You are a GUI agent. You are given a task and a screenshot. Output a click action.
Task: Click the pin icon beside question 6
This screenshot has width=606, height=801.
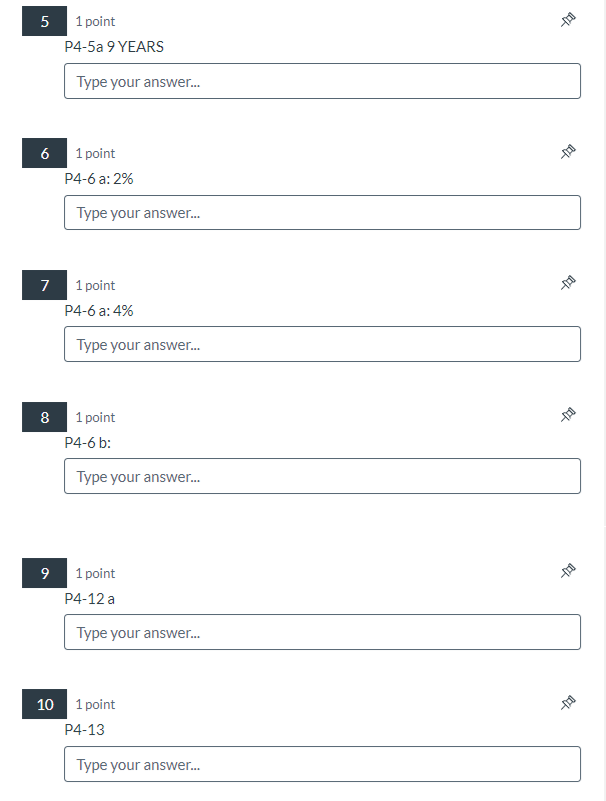[568, 152]
